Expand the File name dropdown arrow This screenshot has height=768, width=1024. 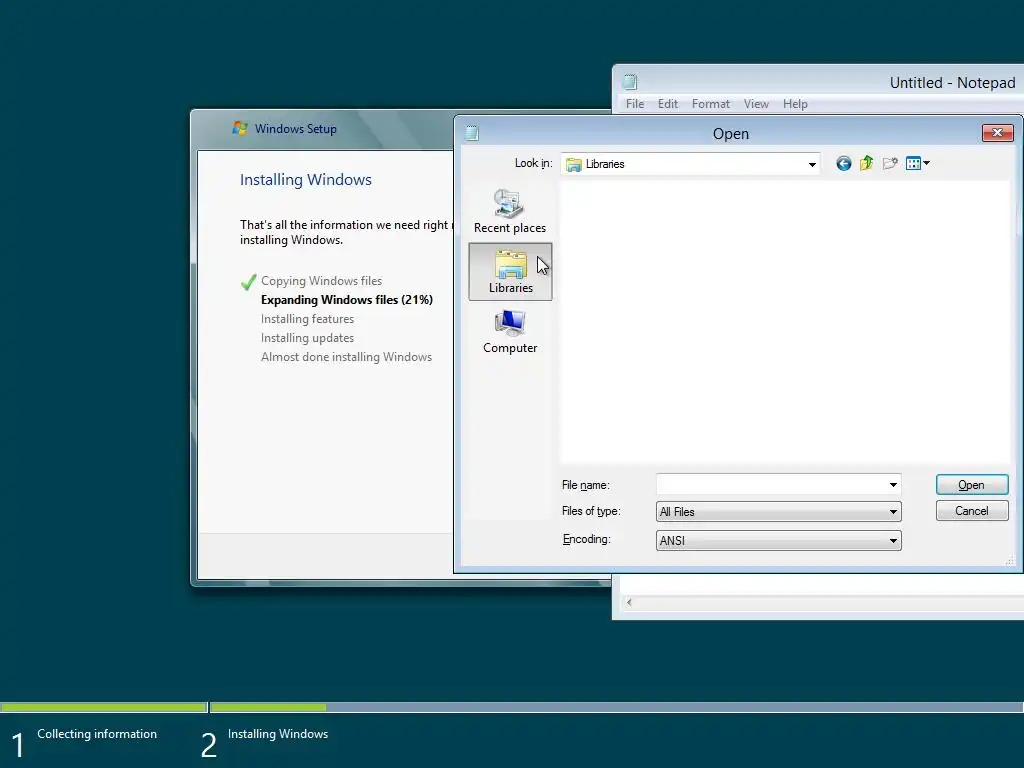(893, 485)
